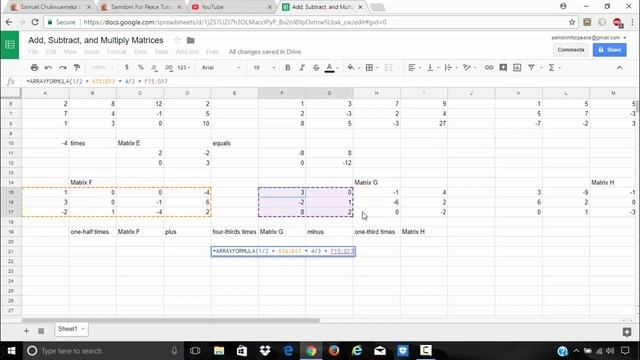The image size is (640, 360).
Task: Open the Sheets home green icon
Action: 10,45
